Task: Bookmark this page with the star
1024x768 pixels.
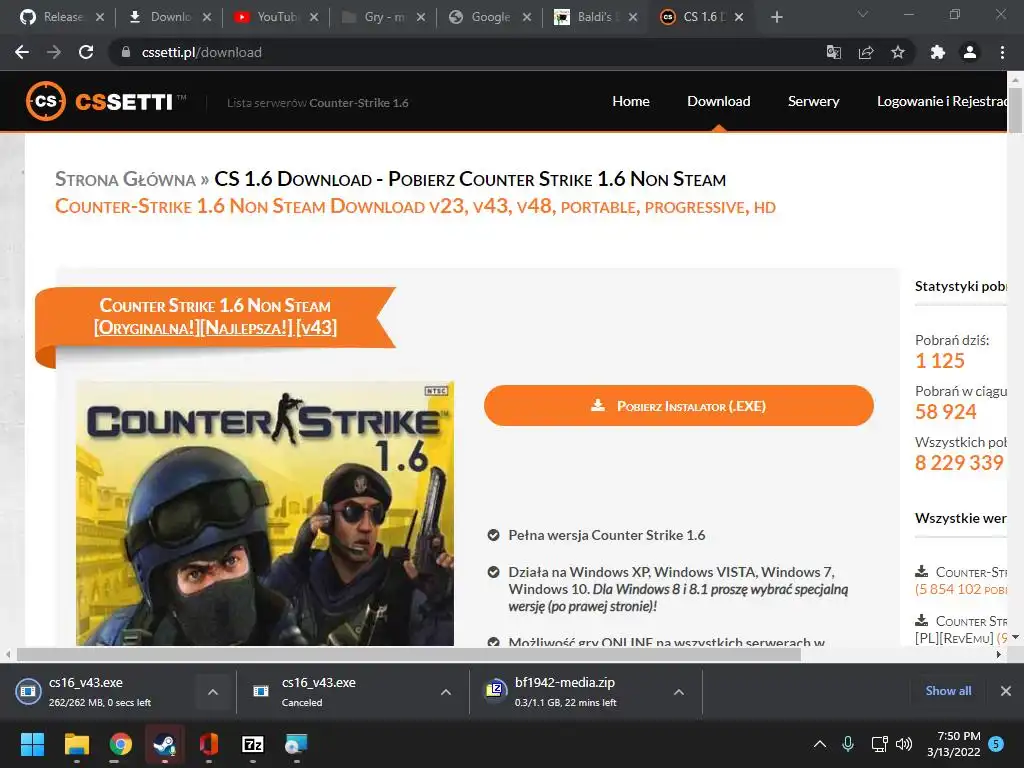Action: 898,52
